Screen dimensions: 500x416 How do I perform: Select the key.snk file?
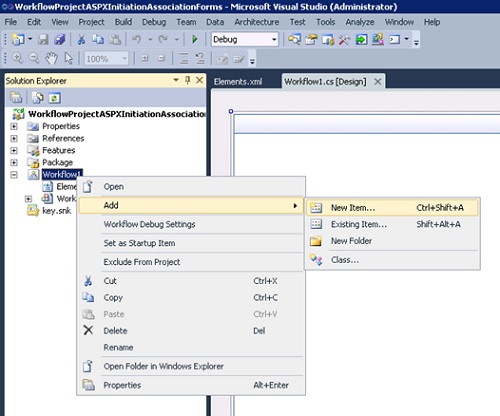56,211
